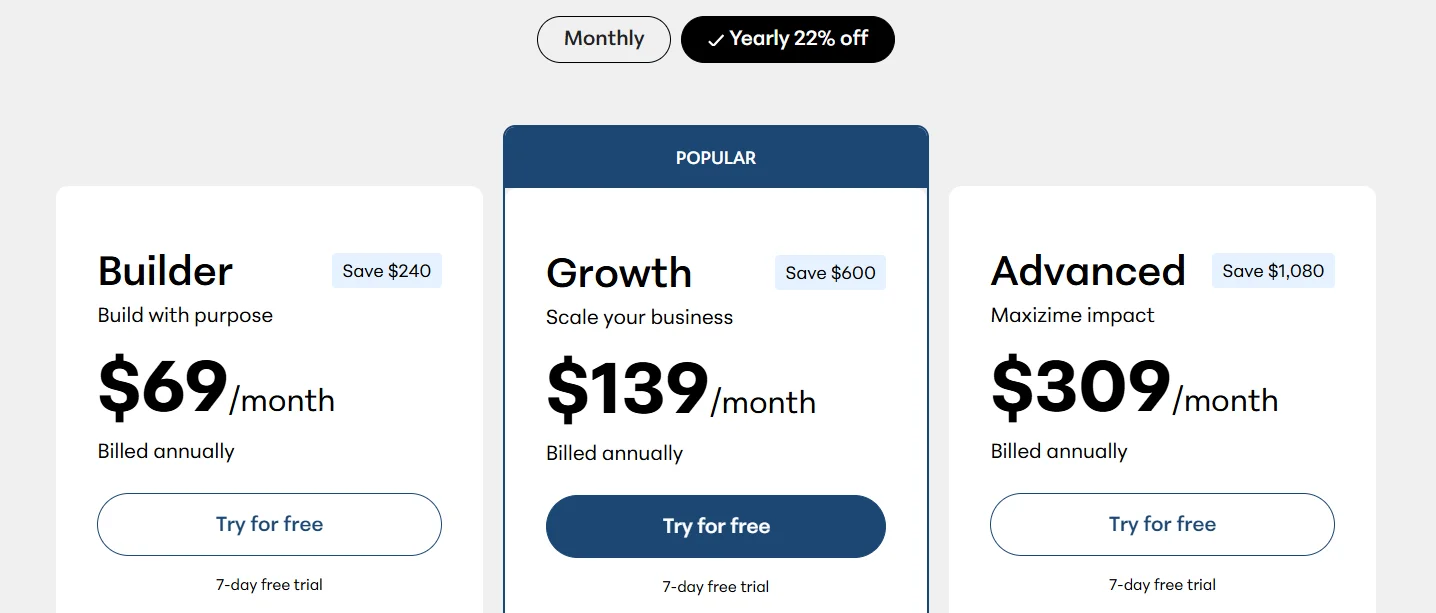Click the $309 per month price
Image resolution: width=1436 pixels, height=613 pixels.
1134,388
